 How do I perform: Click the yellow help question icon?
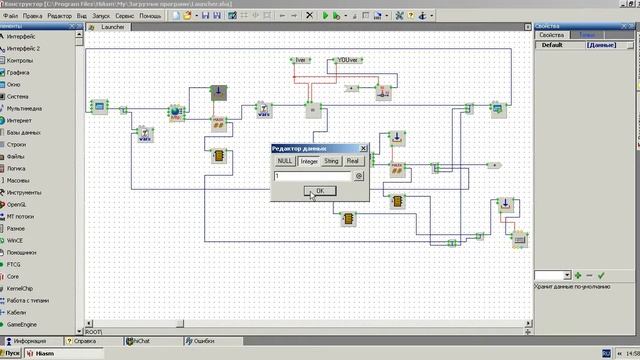pyautogui.click(x=411, y=16)
